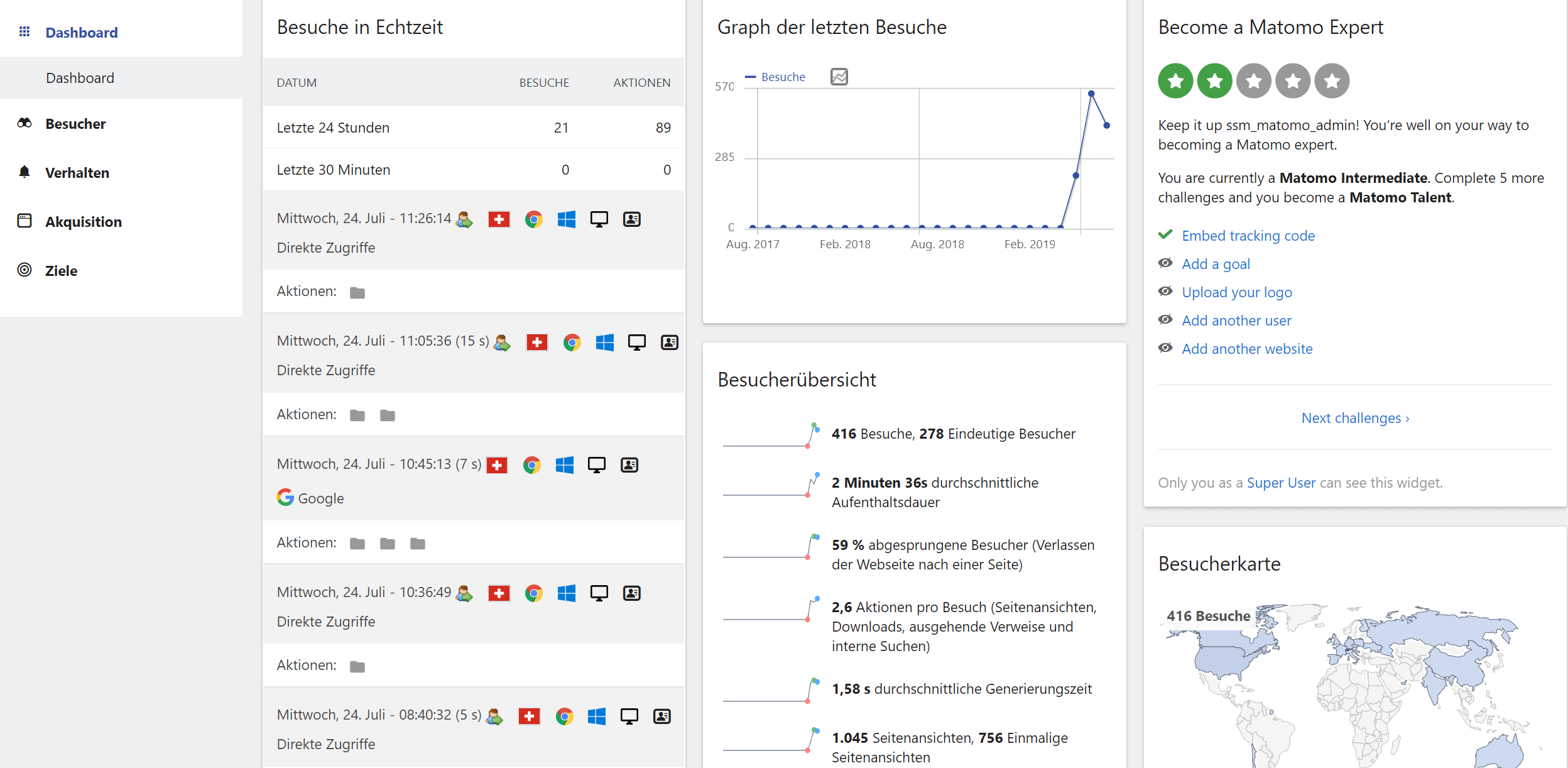The width and height of the screenshot is (1568, 768).
Task: Open the Add another user challenge link
Action: coord(1236,321)
